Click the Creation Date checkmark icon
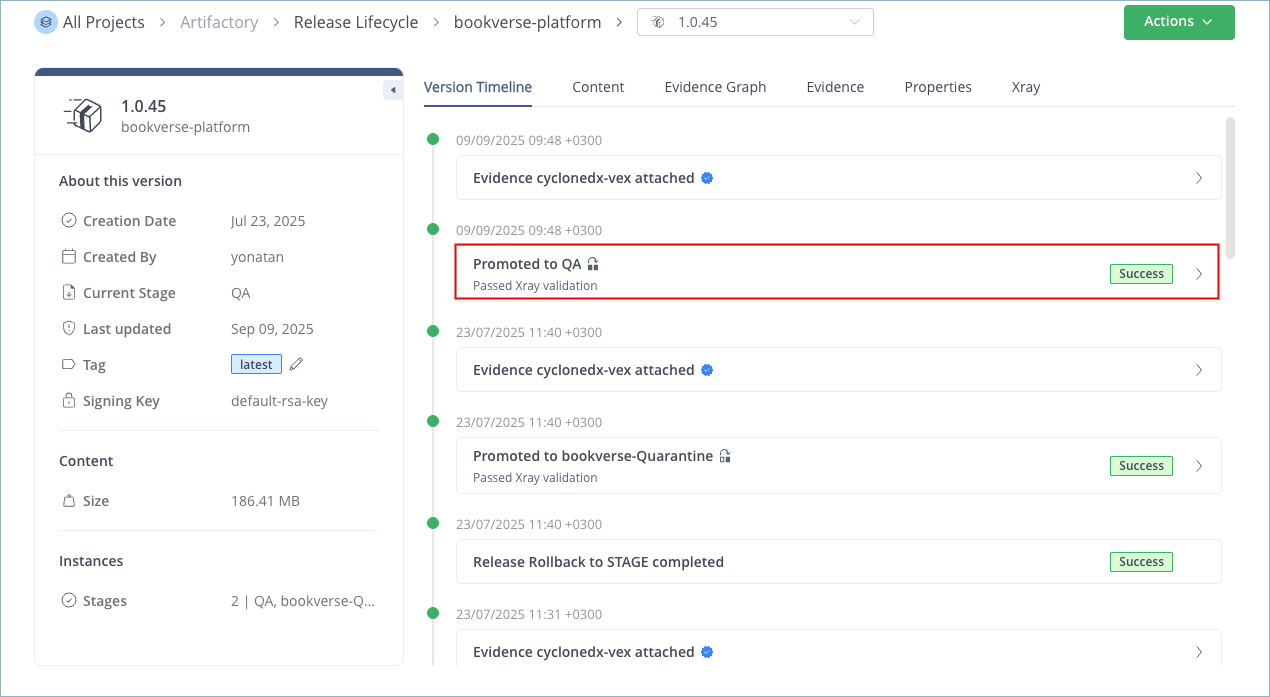The width and height of the screenshot is (1270, 697). (x=69, y=221)
